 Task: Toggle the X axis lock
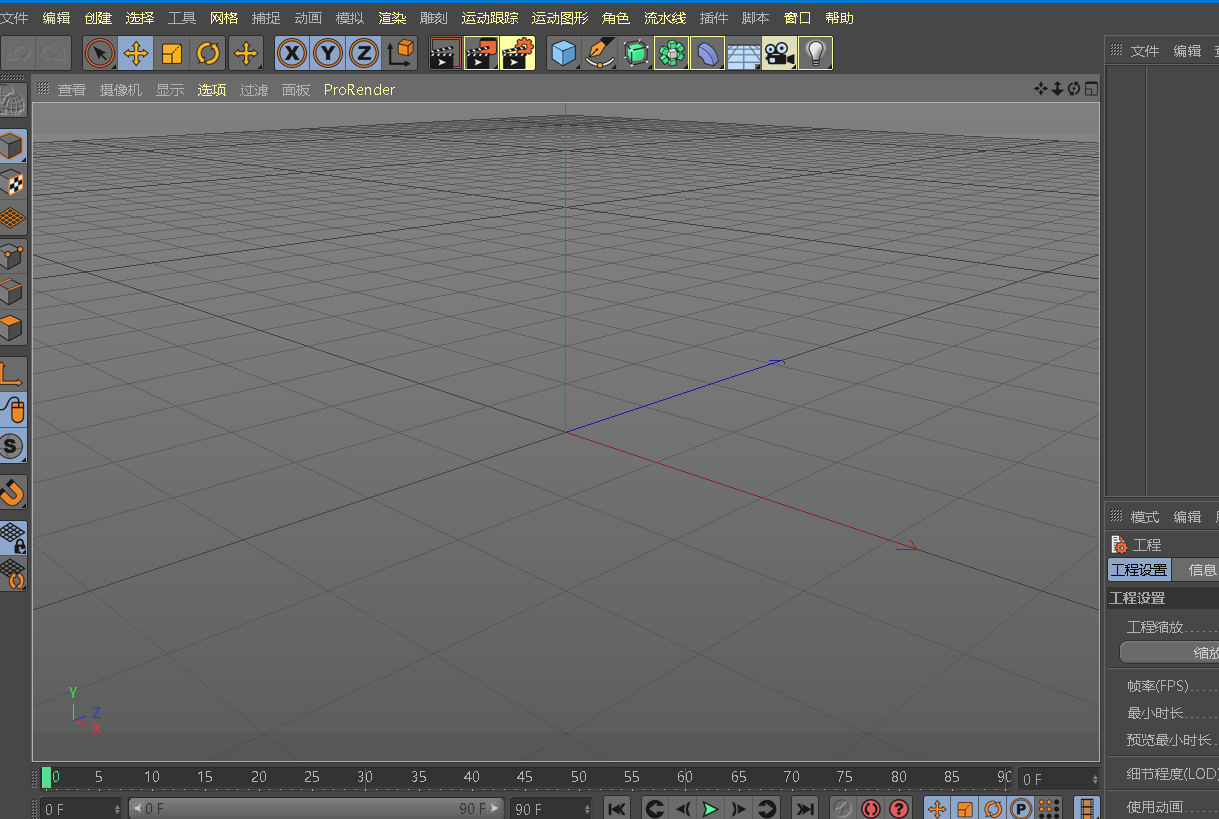point(291,53)
